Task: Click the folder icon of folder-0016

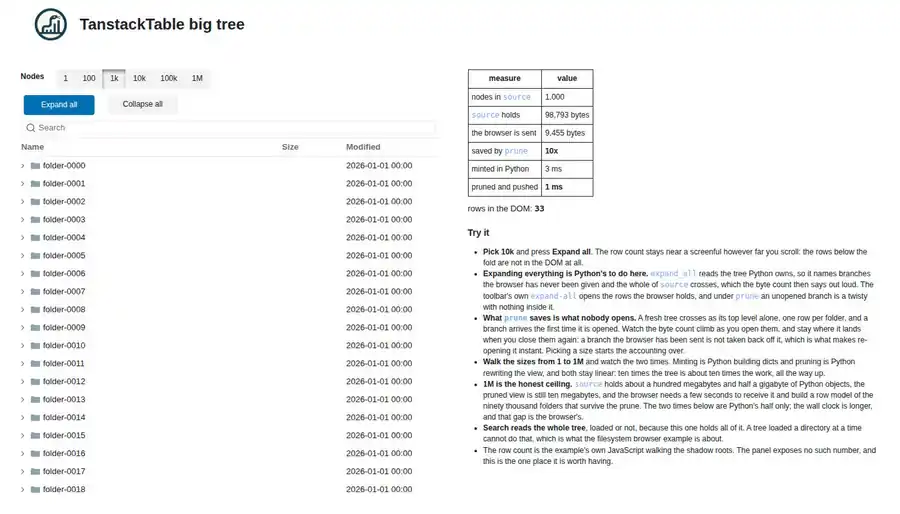Action: pyautogui.click(x=36, y=453)
